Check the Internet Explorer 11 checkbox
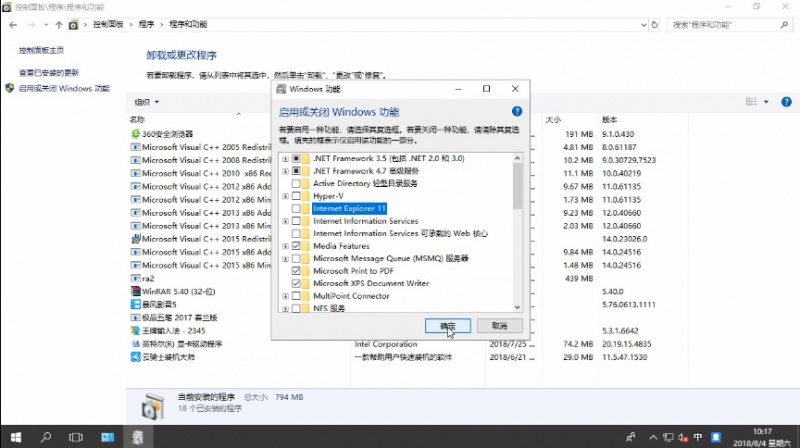800x448 pixels. (296, 208)
